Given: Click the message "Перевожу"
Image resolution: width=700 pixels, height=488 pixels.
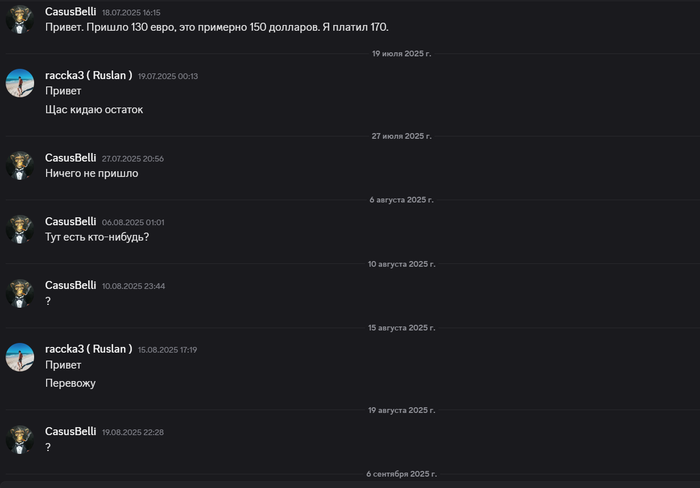Looking at the screenshot, I should [71, 383].
